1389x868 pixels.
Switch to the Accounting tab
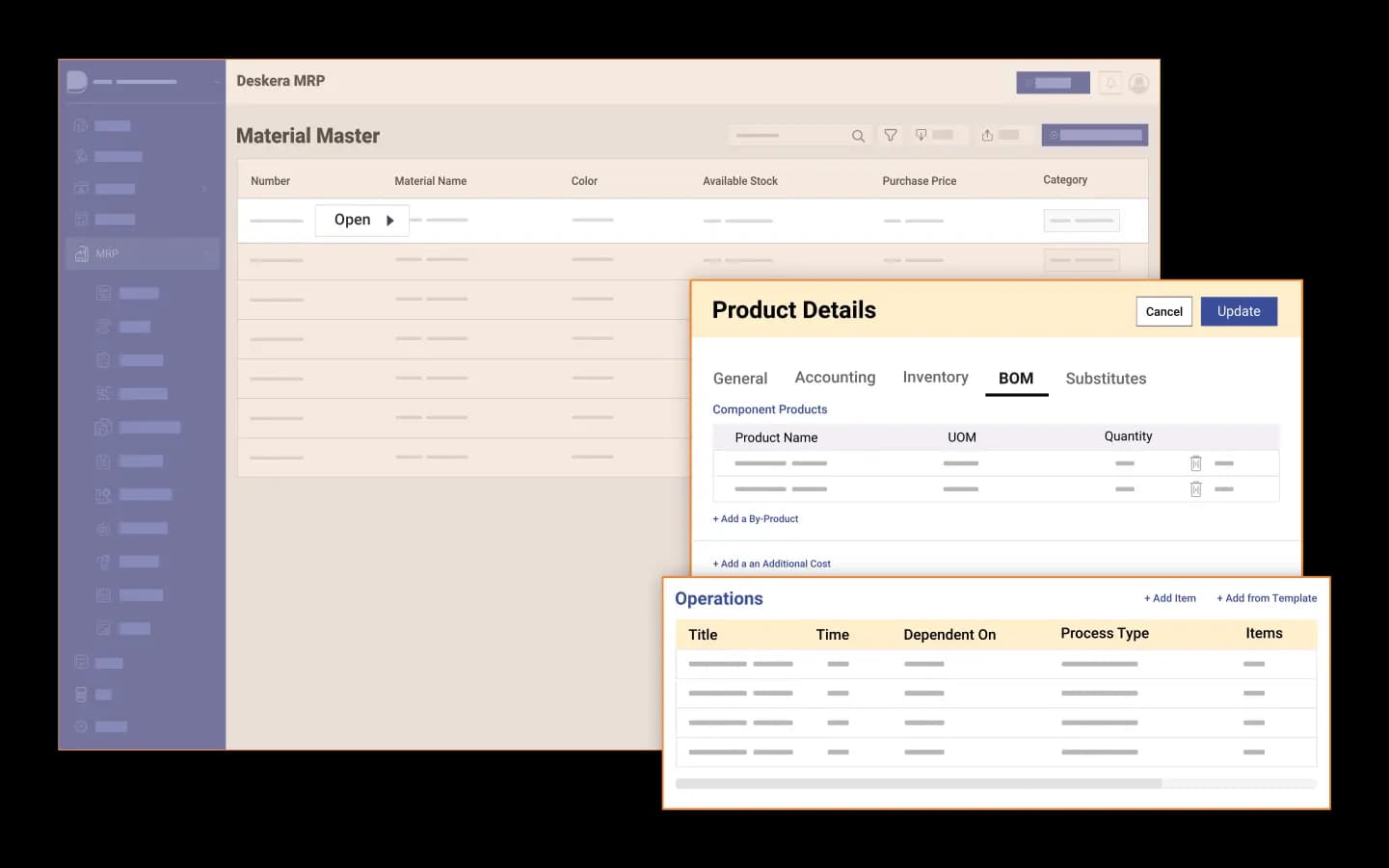click(x=835, y=378)
